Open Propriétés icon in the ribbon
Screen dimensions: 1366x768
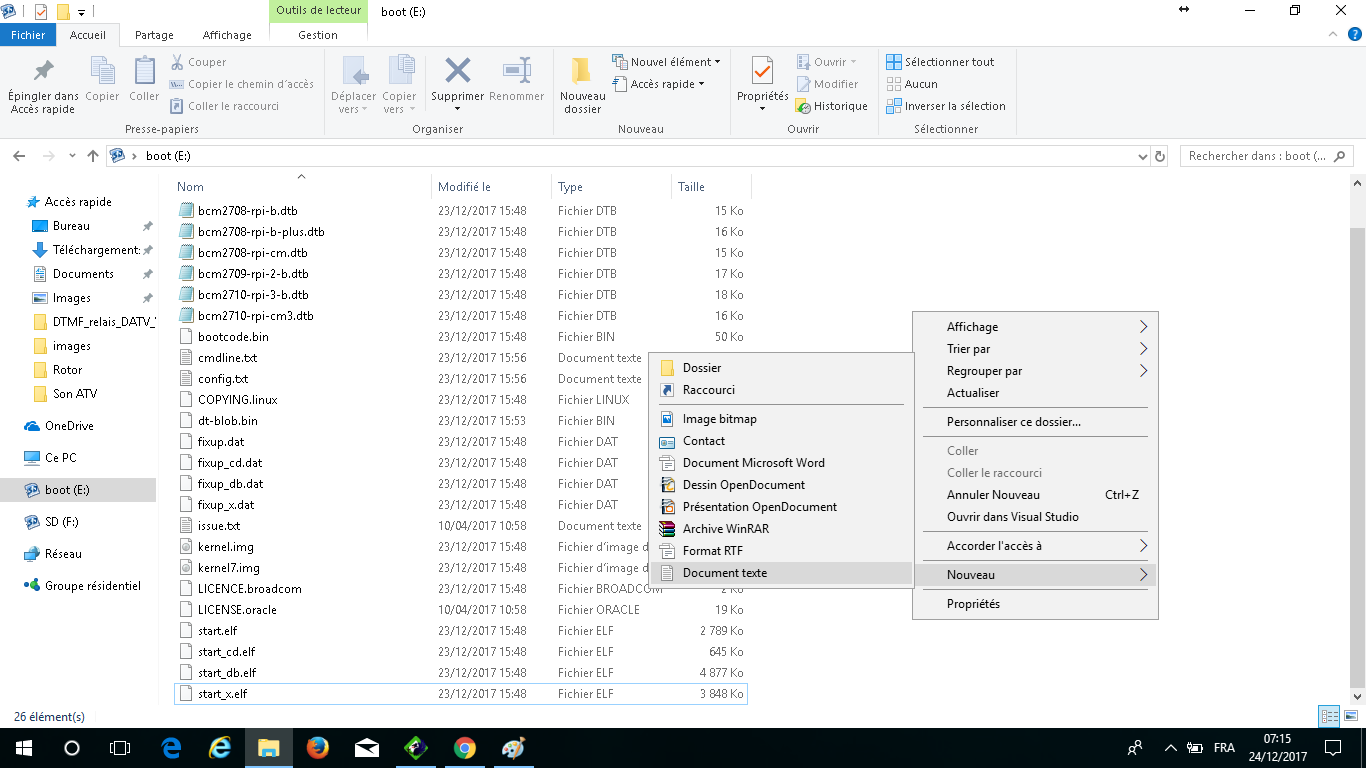[x=762, y=71]
